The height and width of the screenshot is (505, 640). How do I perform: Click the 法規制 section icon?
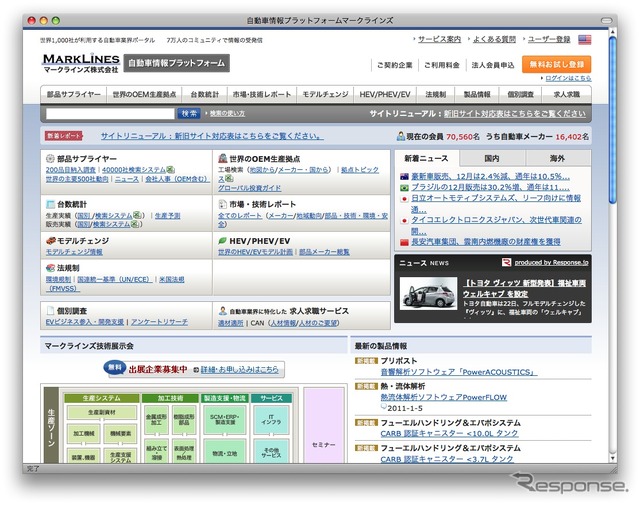(x=50, y=268)
